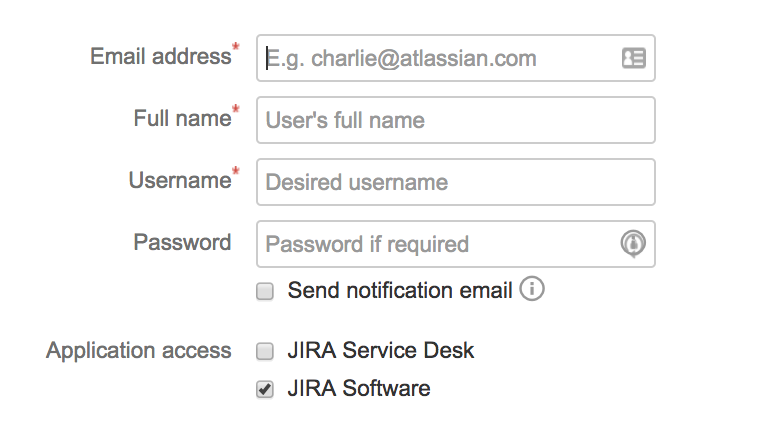The image size is (774, 436).
Task: Click into the User's full name field
Action: (456, 120)
